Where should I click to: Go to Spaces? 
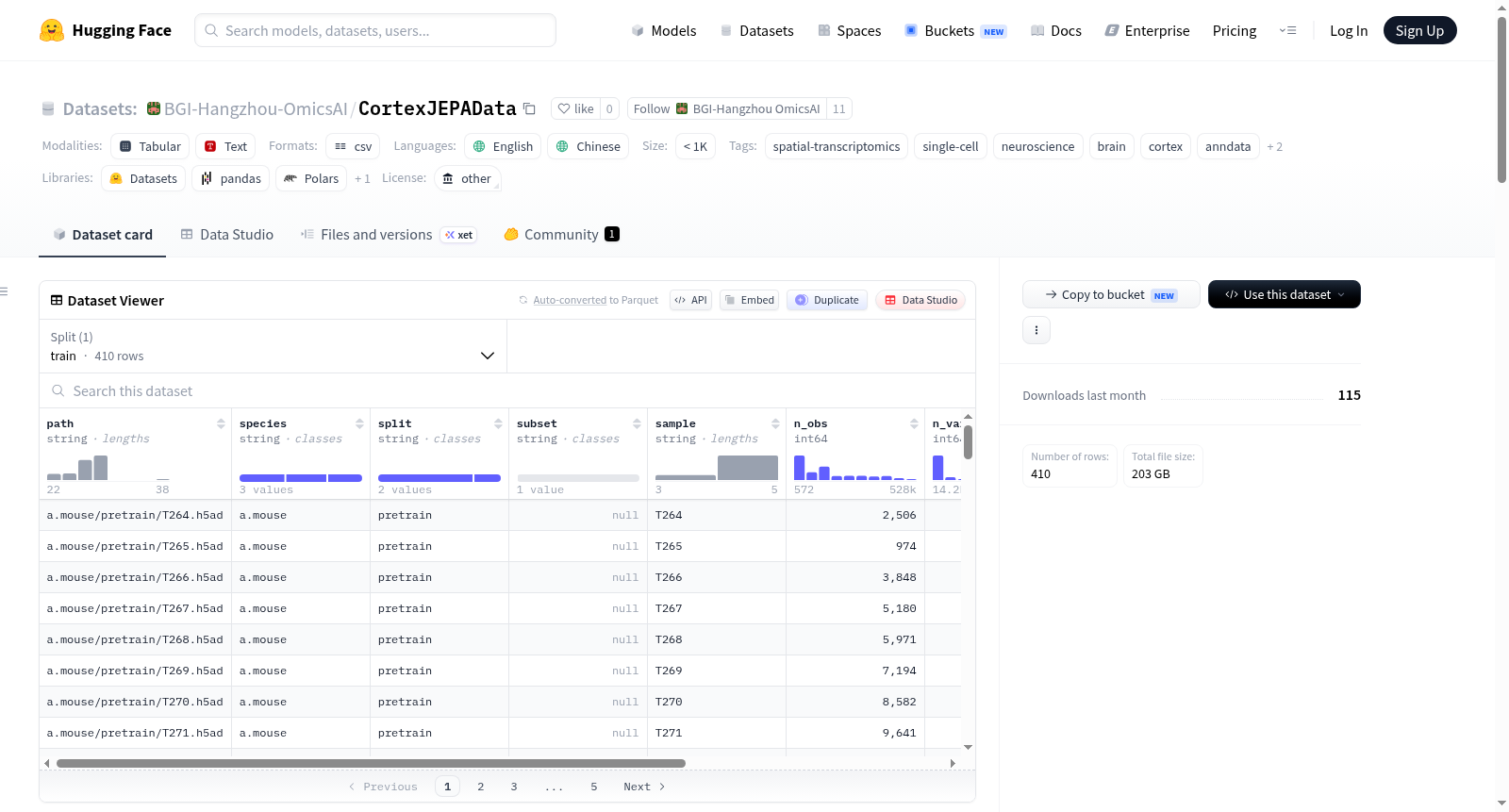(x=849, y=30)
